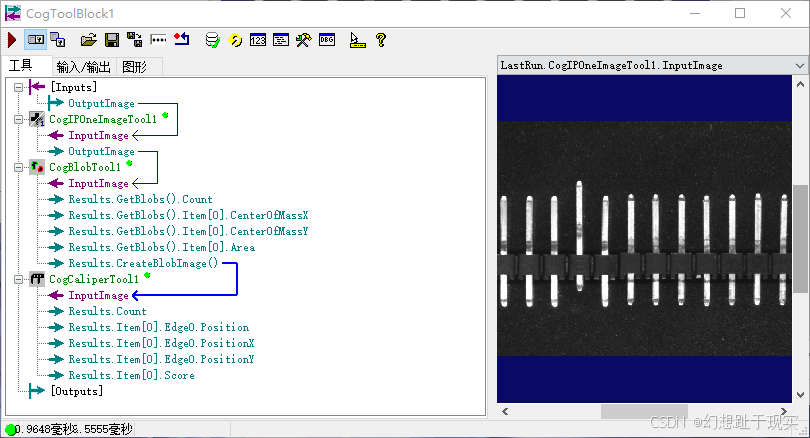The image size is (810, 438).
Task: Select OutputImage under CogIPOneImageTool1
Action: 101,151
